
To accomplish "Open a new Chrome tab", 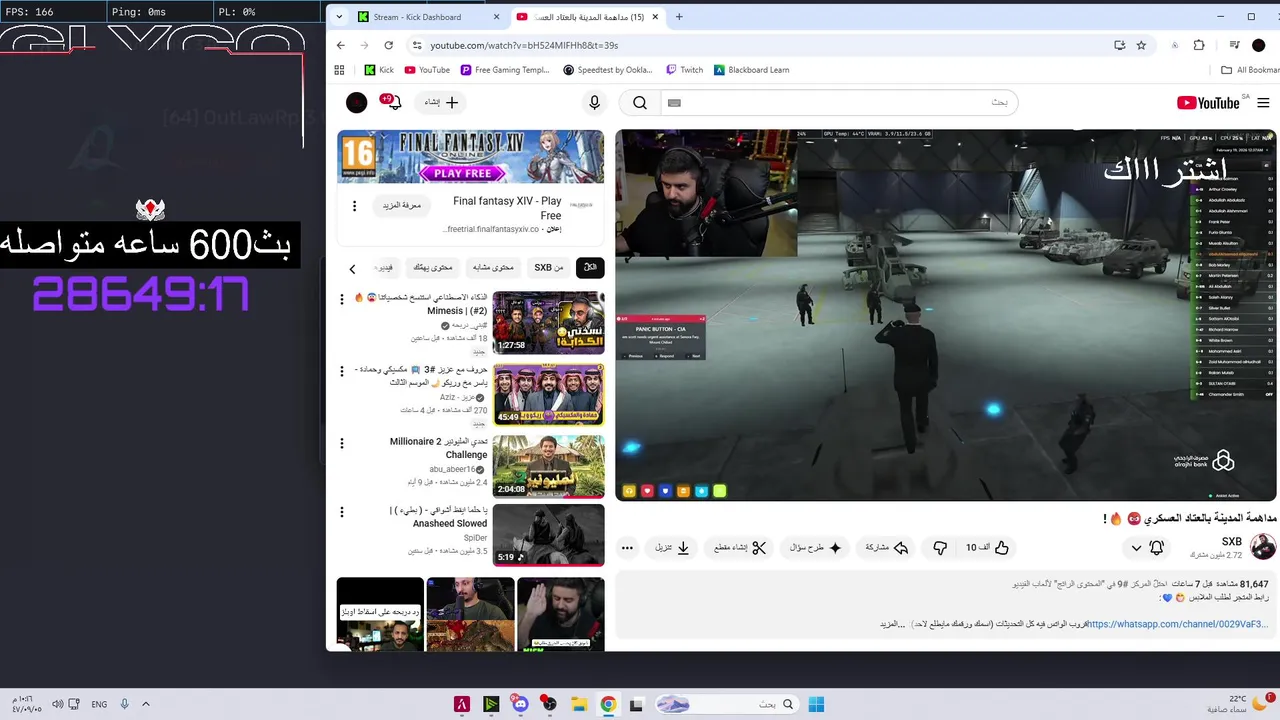I will (679, 17).
